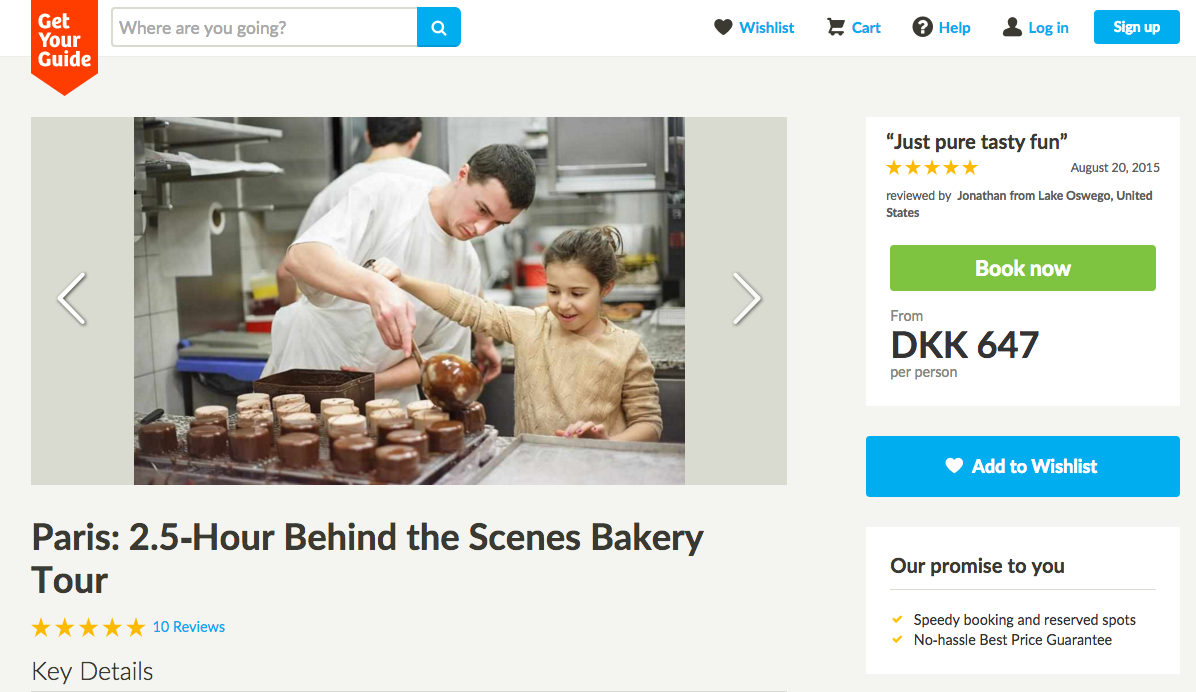Click the Log in person icon
The image size is (1196, 692).
click(1012, 28)
